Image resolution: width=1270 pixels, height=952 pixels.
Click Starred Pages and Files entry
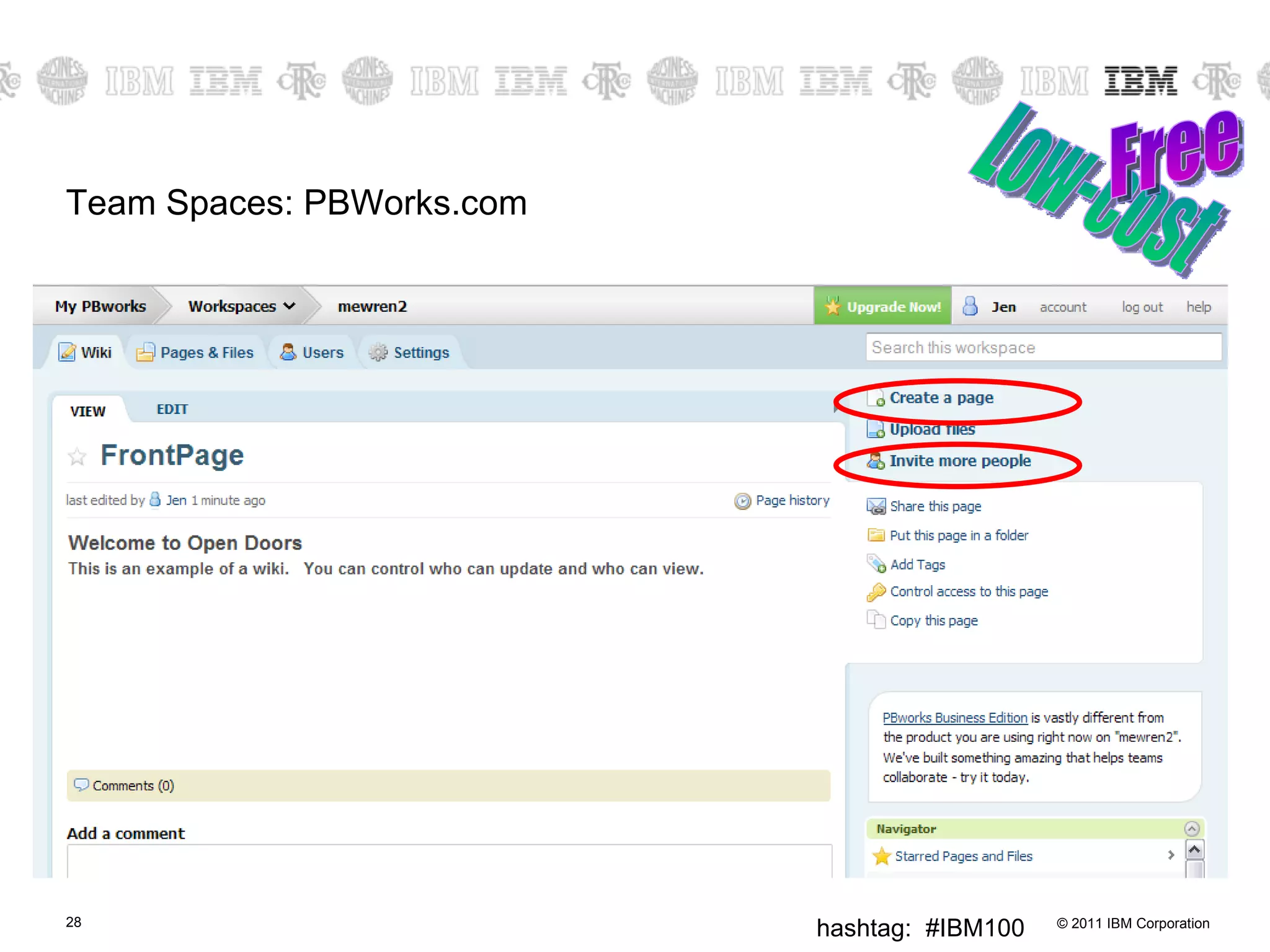click(x=964, y=856)
